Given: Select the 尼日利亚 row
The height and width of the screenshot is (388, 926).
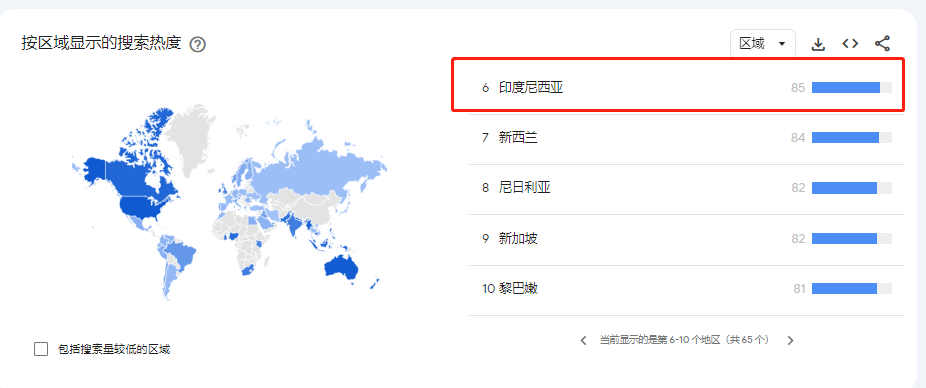Looking at the screenshot, I should tap(686, 188).
